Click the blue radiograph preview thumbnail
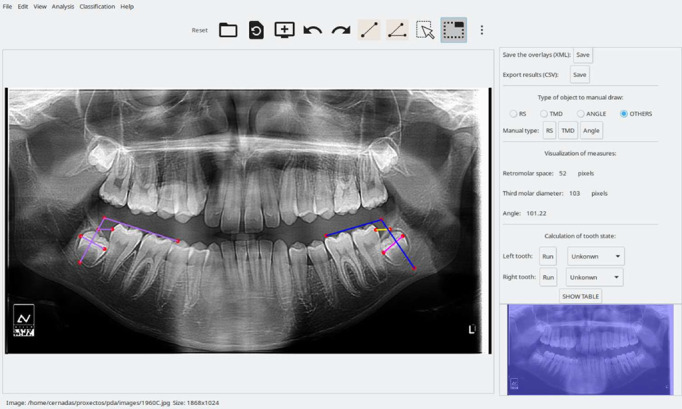Viewport: 682px width, 409px height. (590, 350)
